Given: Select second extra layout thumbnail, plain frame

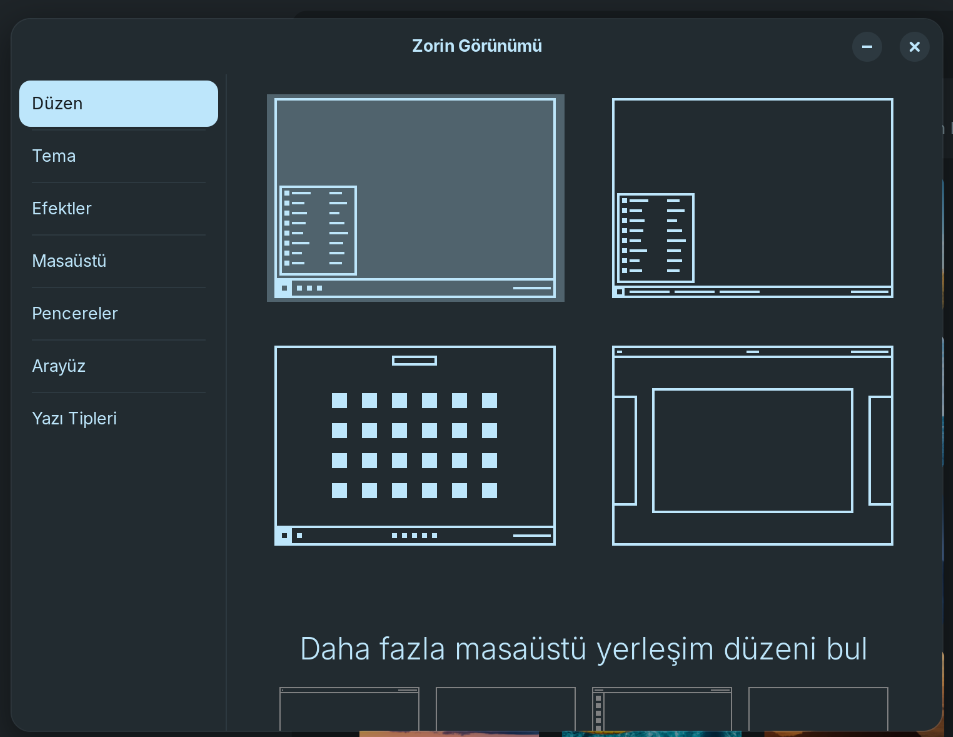Looking at the screenshot, I should 506,709.
